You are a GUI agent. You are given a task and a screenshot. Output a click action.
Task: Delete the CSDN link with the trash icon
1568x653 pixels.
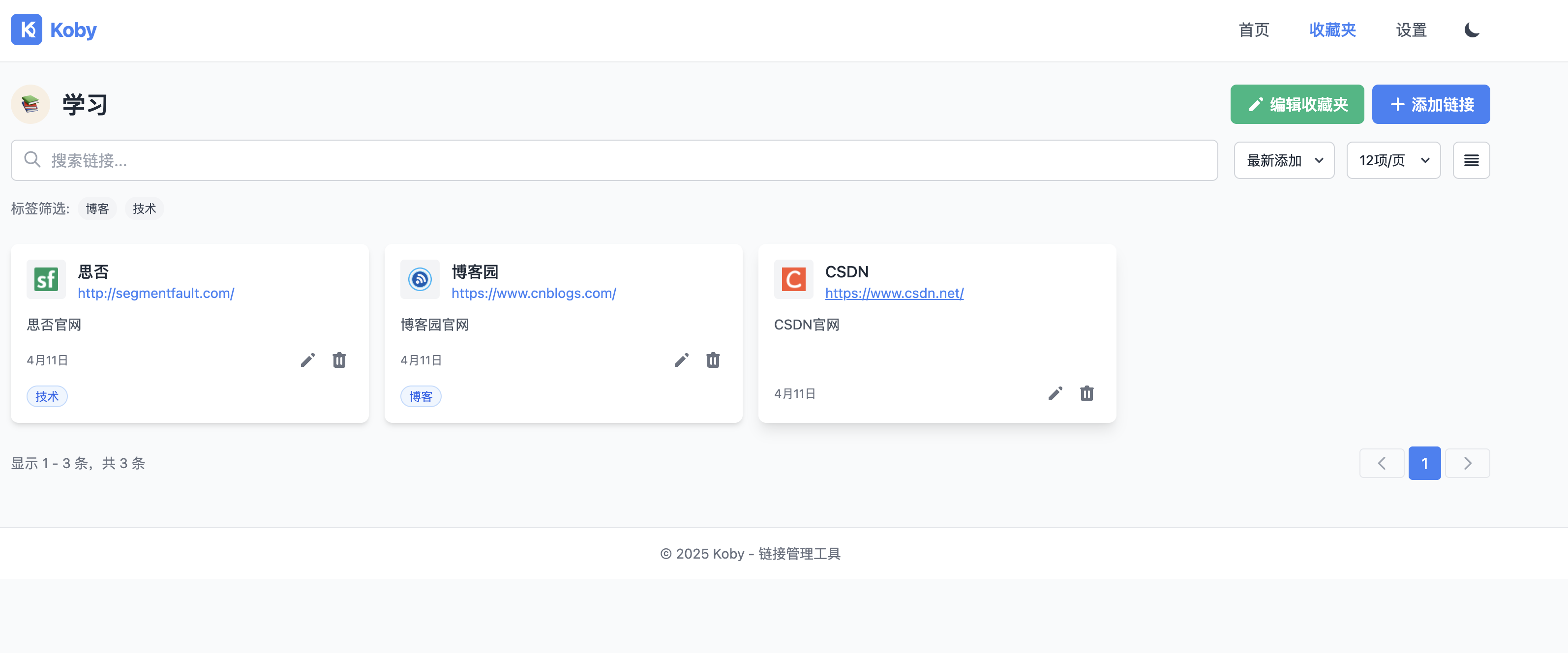[x=1087, y=394]
